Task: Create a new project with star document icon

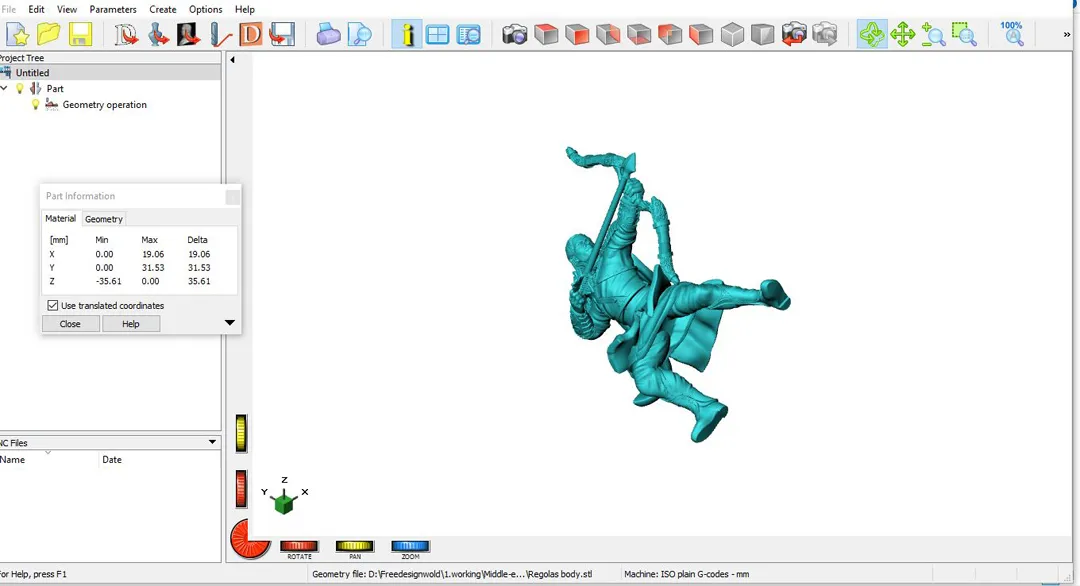Action: [x=17, y=34]
